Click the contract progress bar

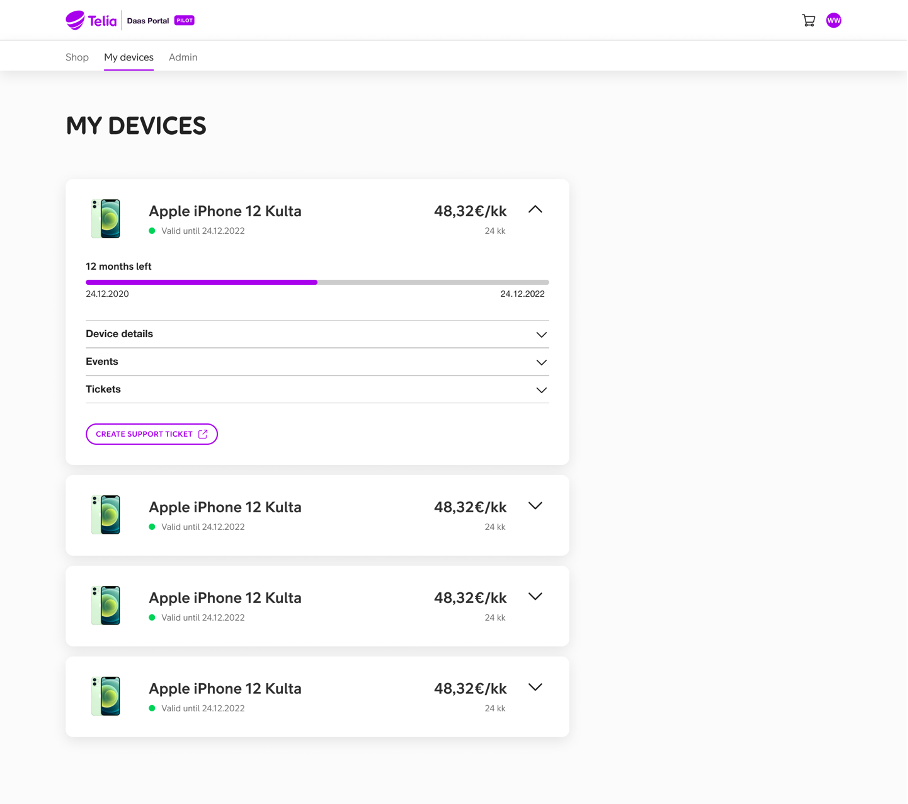point(317,283)
